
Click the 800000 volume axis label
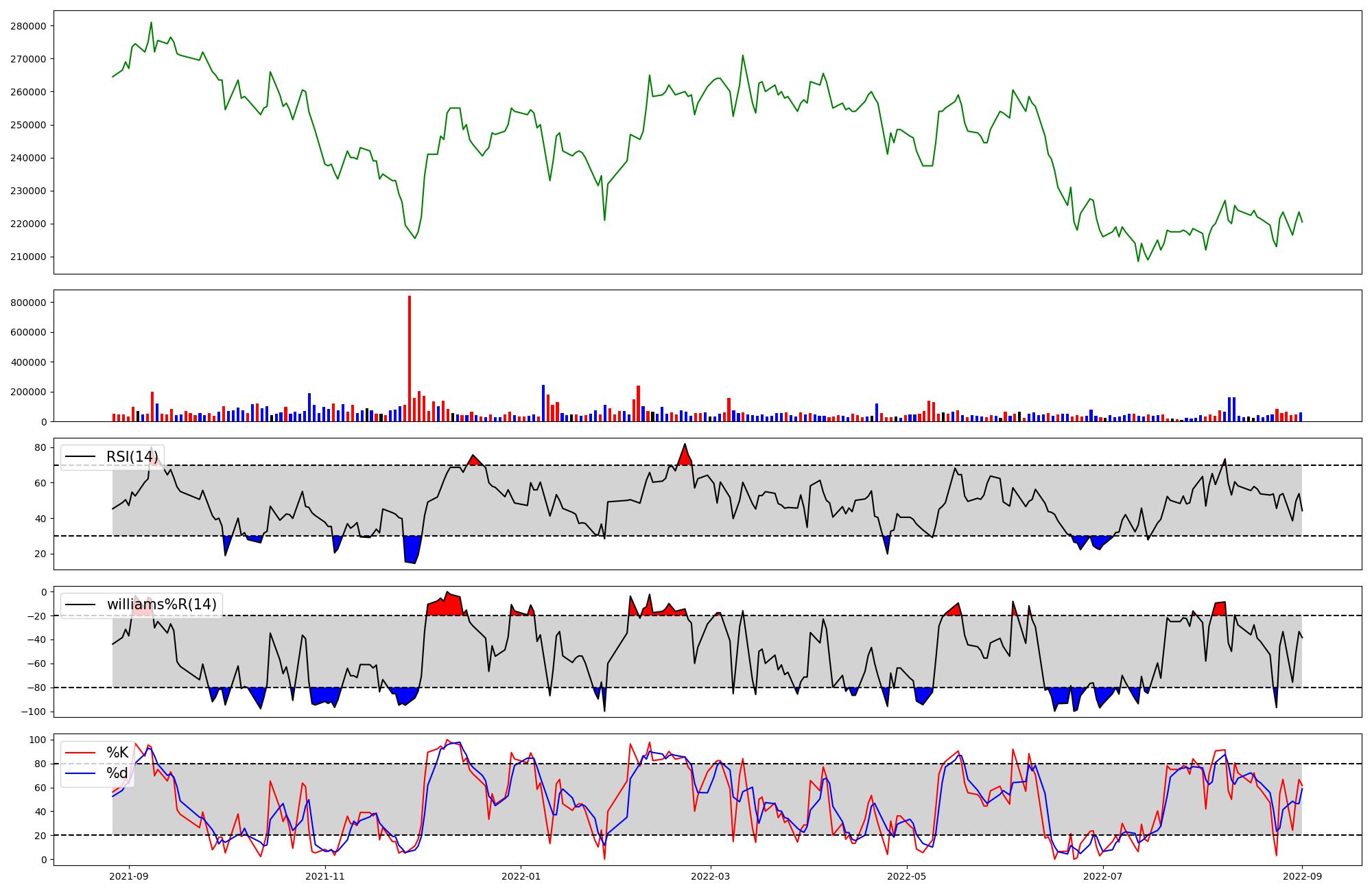point(28,303)
